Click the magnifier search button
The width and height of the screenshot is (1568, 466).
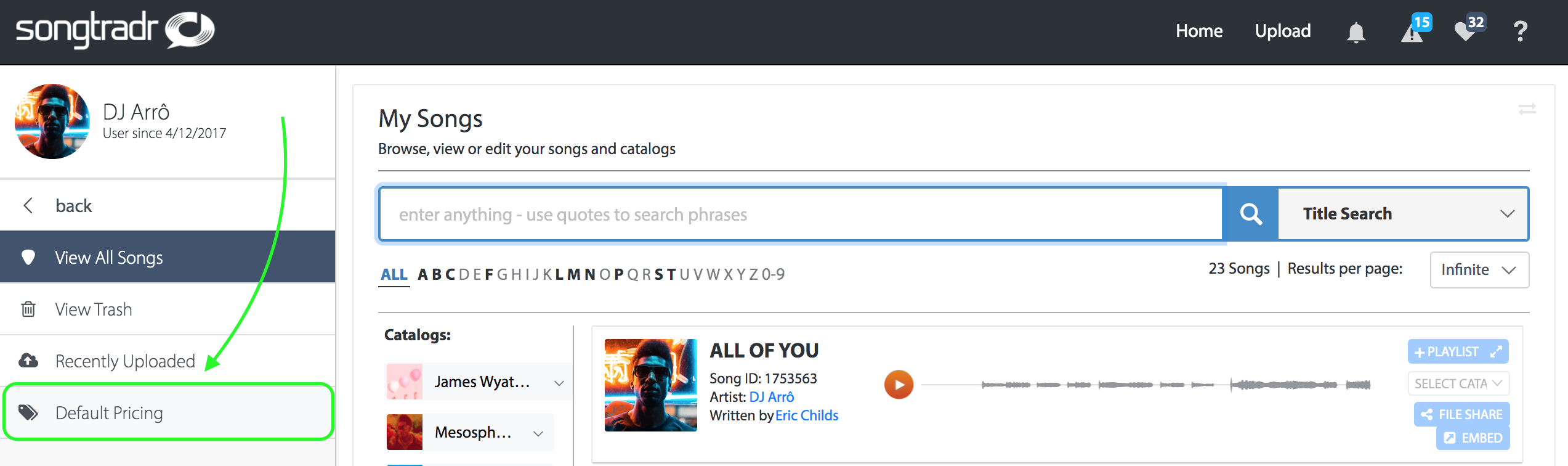[1251, 214]
